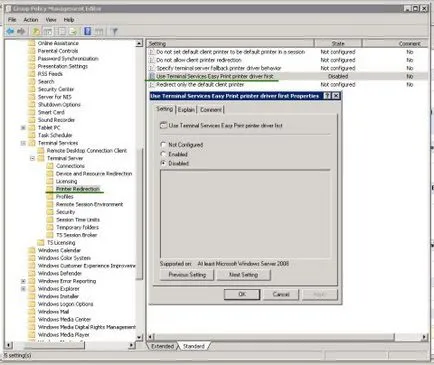Sort the list by the State column header

[338, 43]
